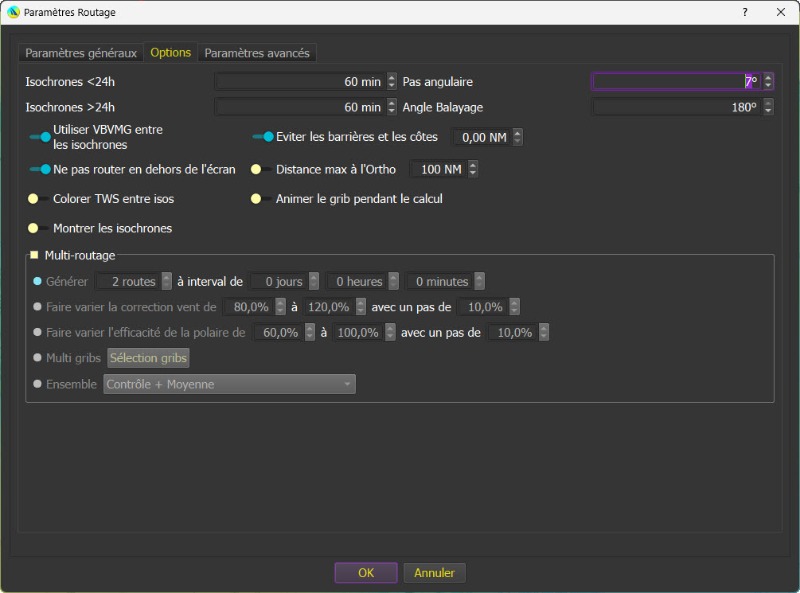Turn on Montrer les isochrones

click(38, 228)
